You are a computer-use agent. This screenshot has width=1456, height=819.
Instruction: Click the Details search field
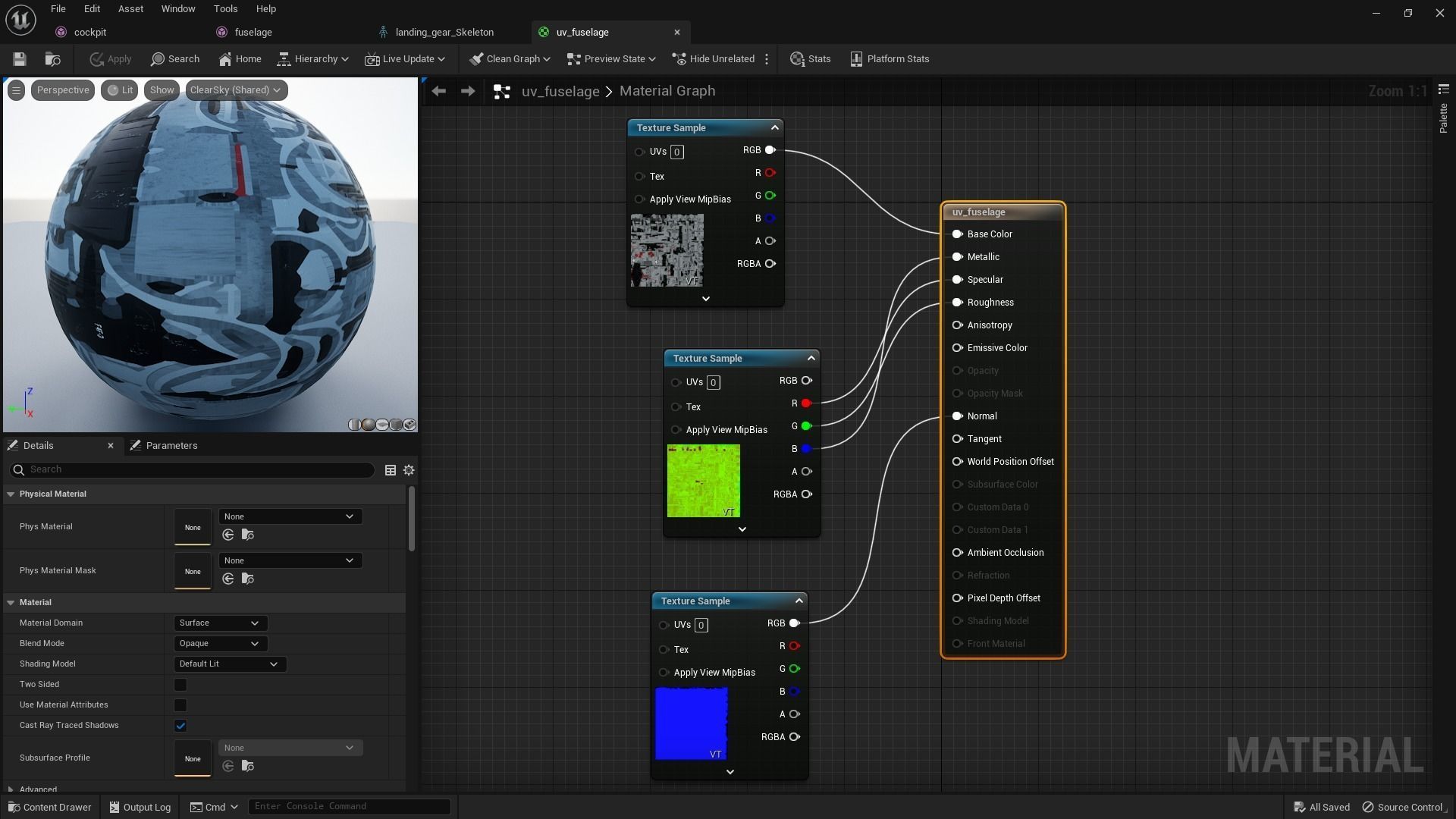point(197,470)
